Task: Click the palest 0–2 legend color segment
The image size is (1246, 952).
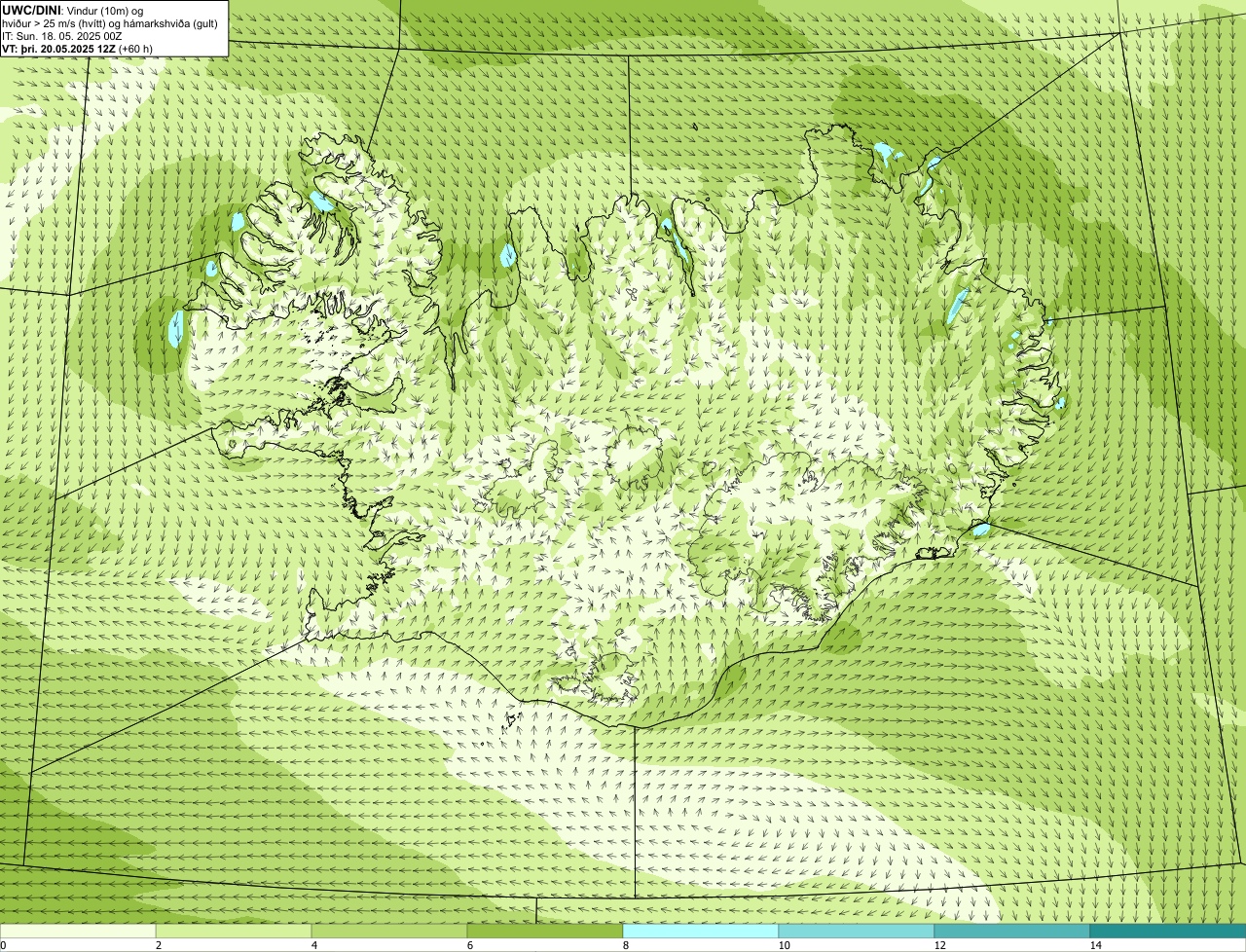Action: click(78, 931)
